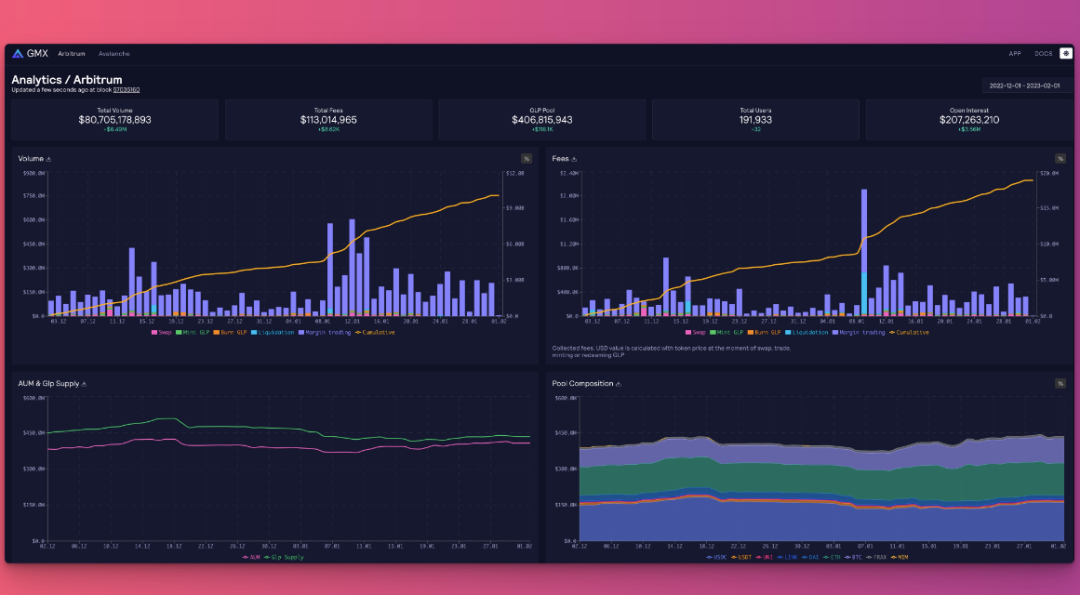Click the Volume chart title
This screenshot has width=1080, height=595.
pos(30,159)
